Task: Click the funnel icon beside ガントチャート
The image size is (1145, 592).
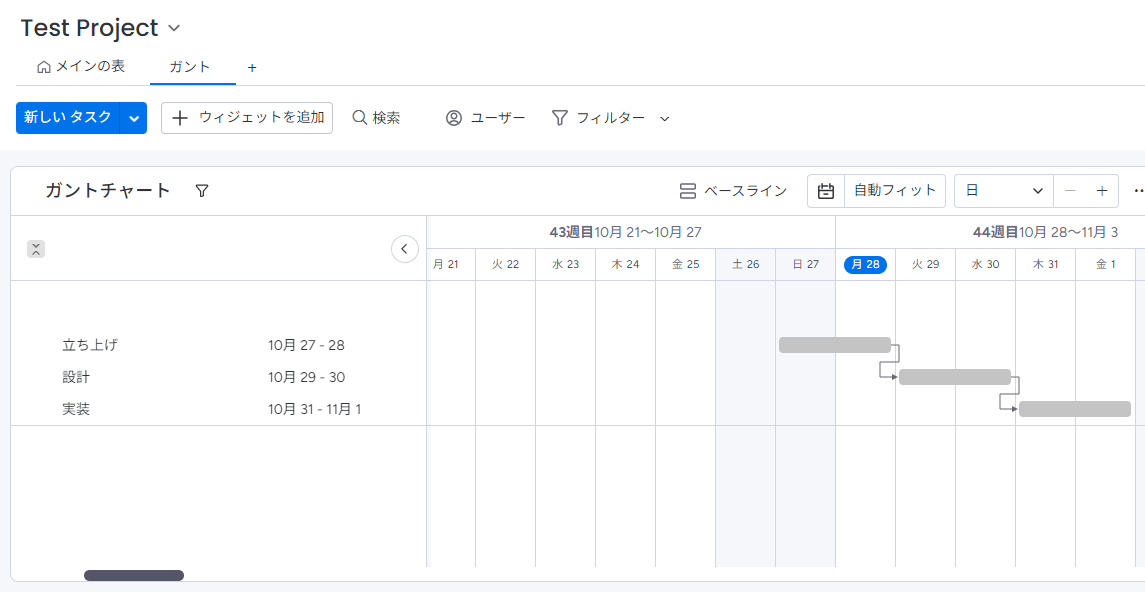Action: tap(202, 191)
